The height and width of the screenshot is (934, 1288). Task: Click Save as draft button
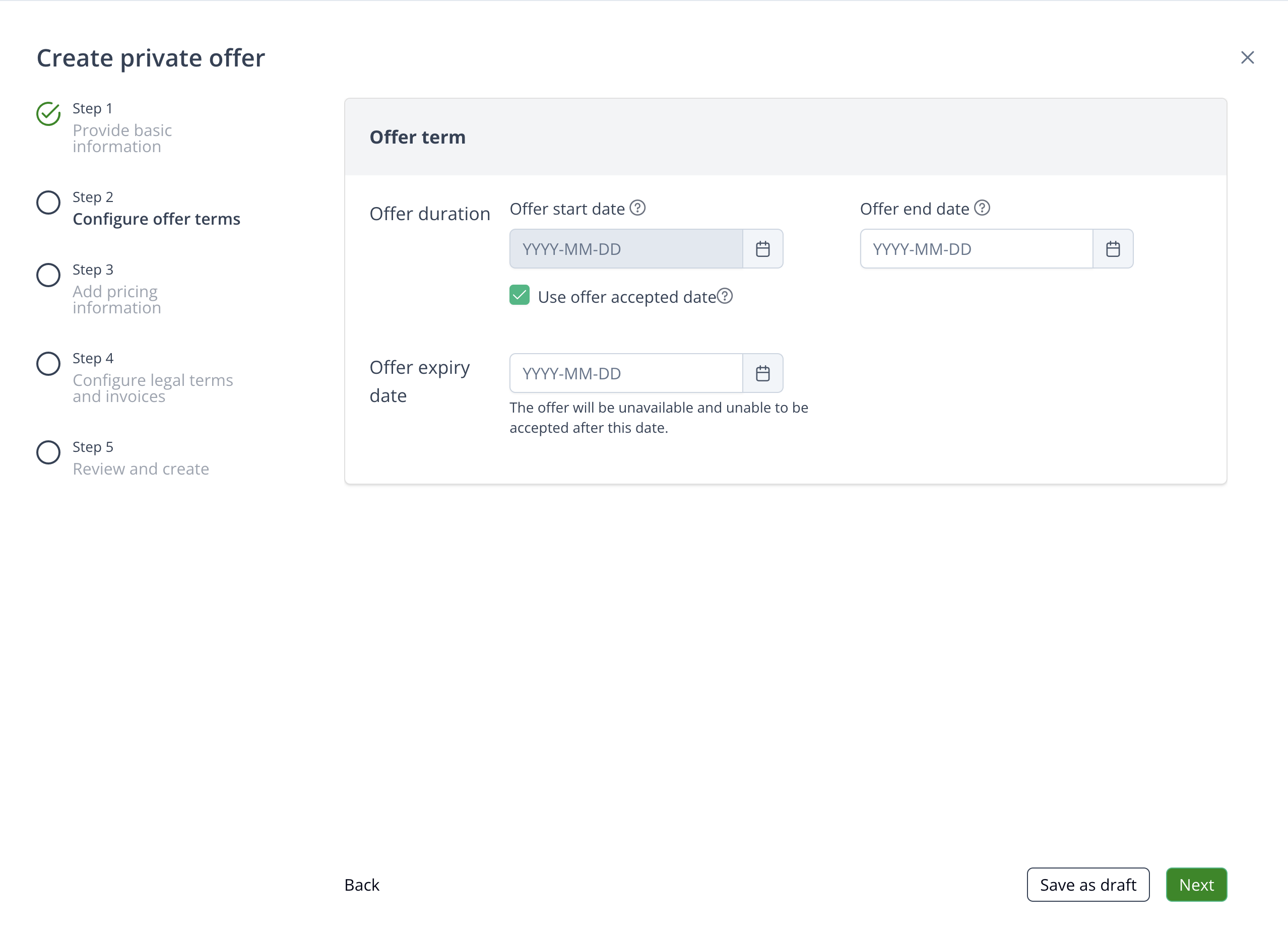1087,884
